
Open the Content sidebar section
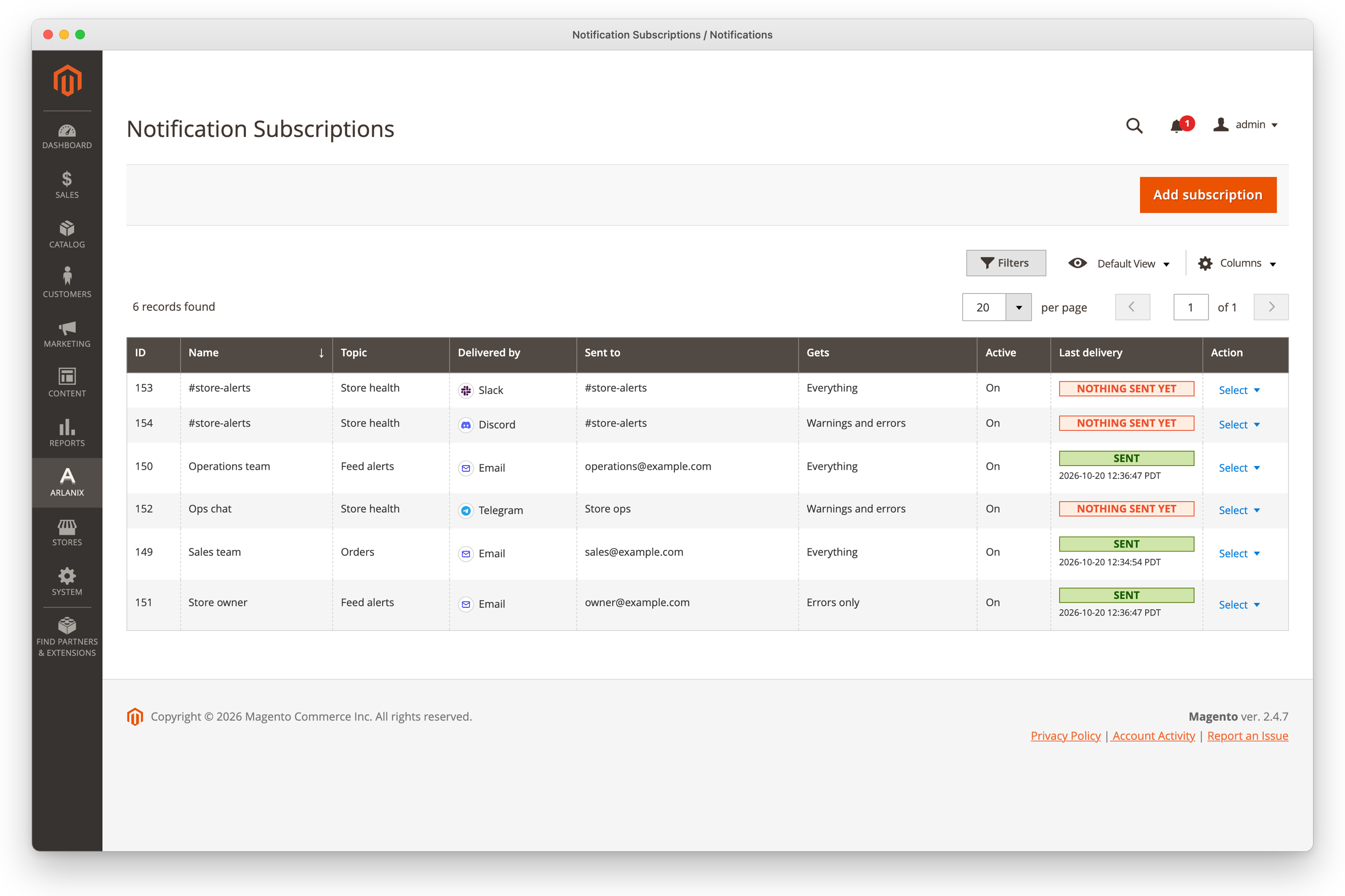[x=67, y=383]
